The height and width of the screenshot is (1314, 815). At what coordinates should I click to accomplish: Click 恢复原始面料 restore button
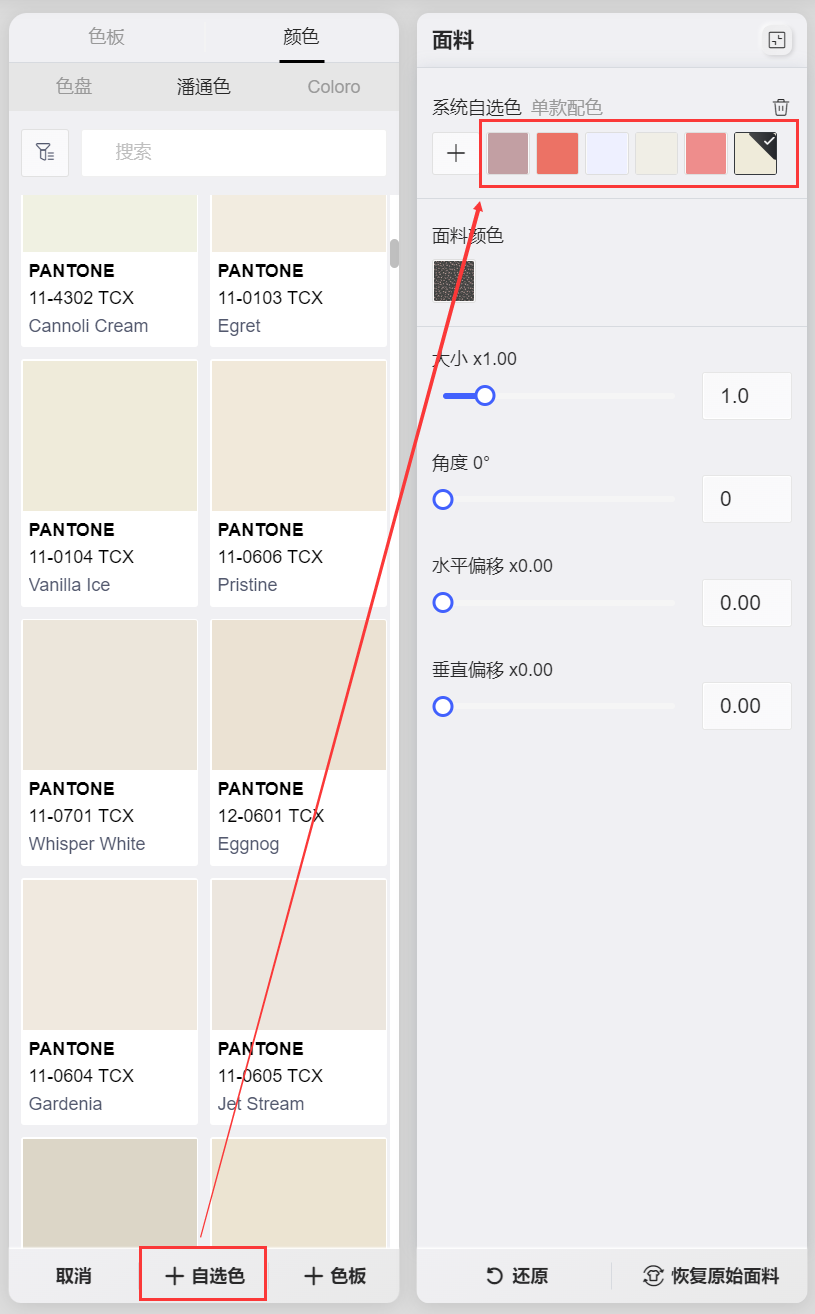tap(711, 1276)
